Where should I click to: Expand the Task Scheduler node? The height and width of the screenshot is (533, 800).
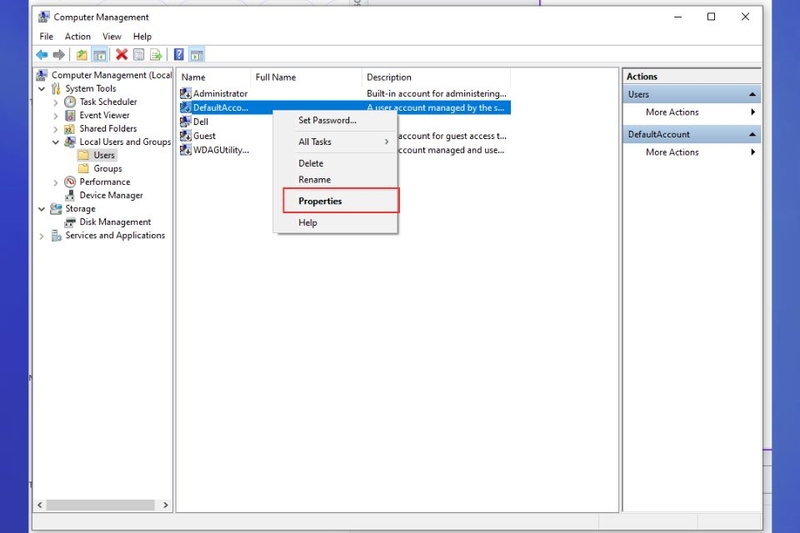tap(56, 102)
